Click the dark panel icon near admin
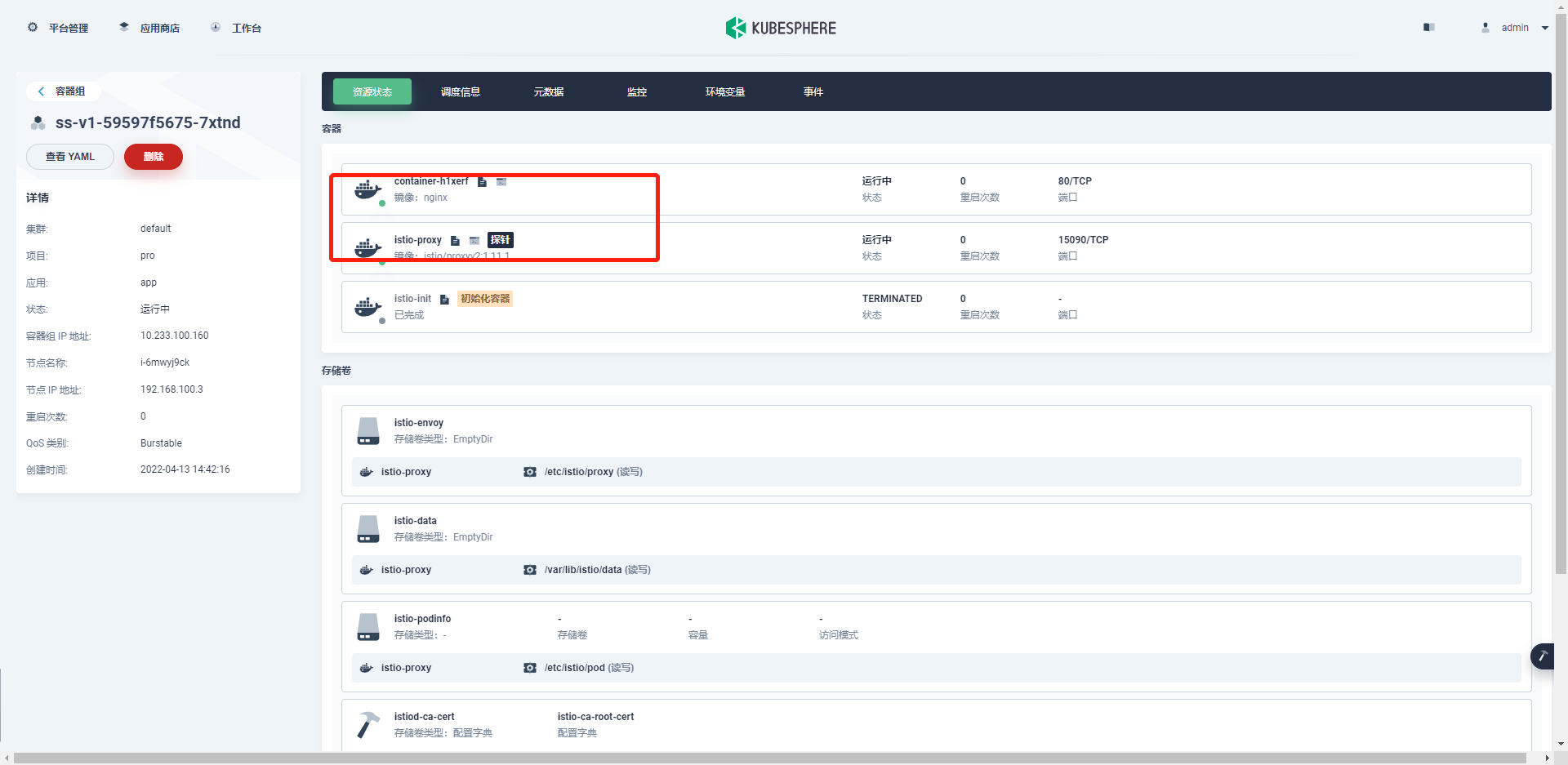 point(1428,27)
